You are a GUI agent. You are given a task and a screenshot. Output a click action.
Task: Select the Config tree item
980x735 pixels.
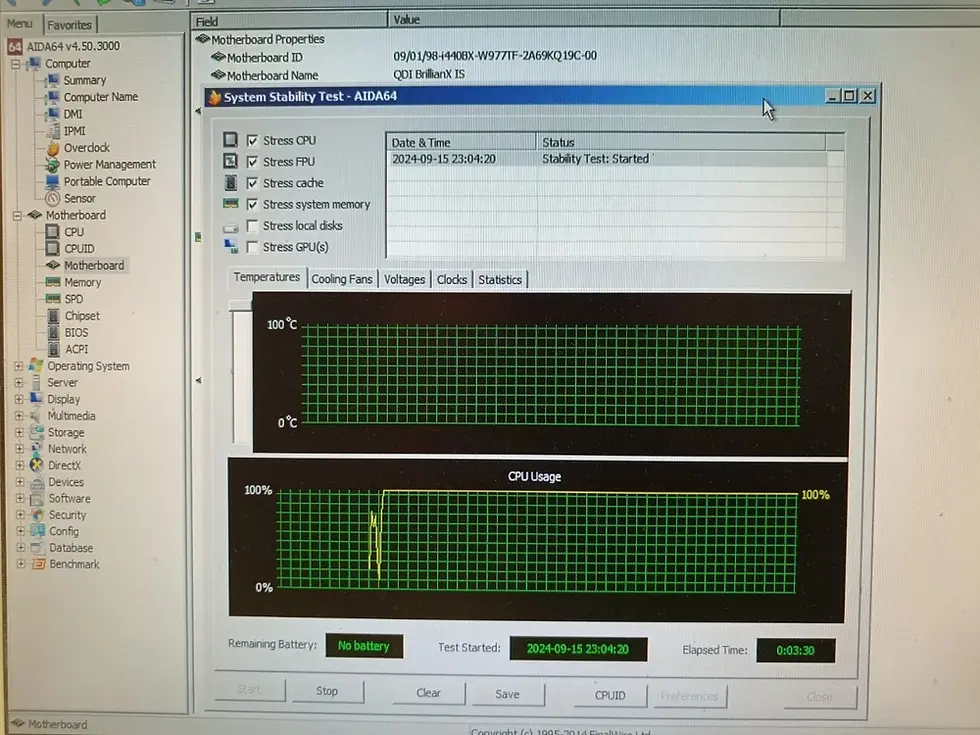pyautogui.click(x=64, y=531)
